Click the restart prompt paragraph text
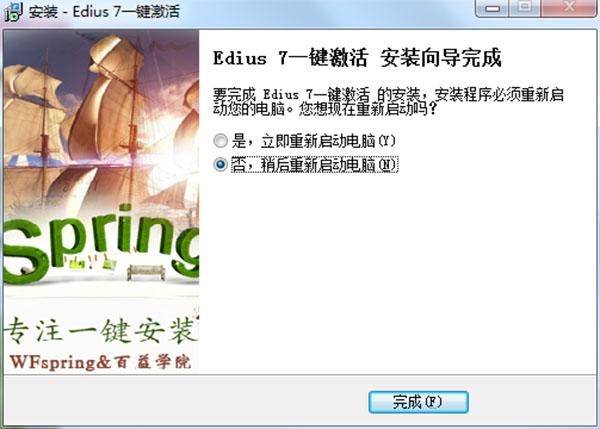Image resolution: width=600 pixels, height=429 pixels. [x=388, y=101]
